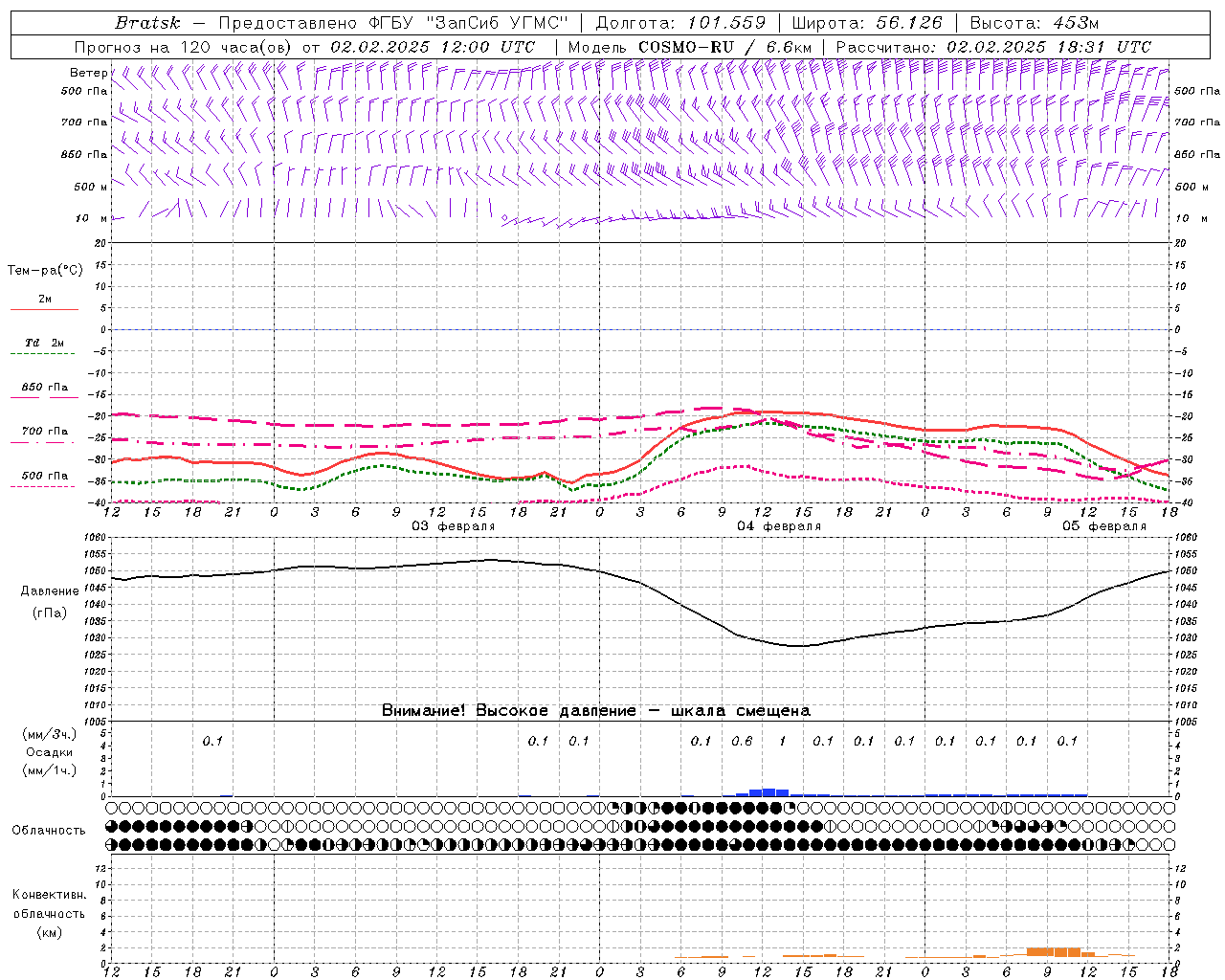Click the "04 февраля" date label
The image size is (1225, 980).
(779, 526)
